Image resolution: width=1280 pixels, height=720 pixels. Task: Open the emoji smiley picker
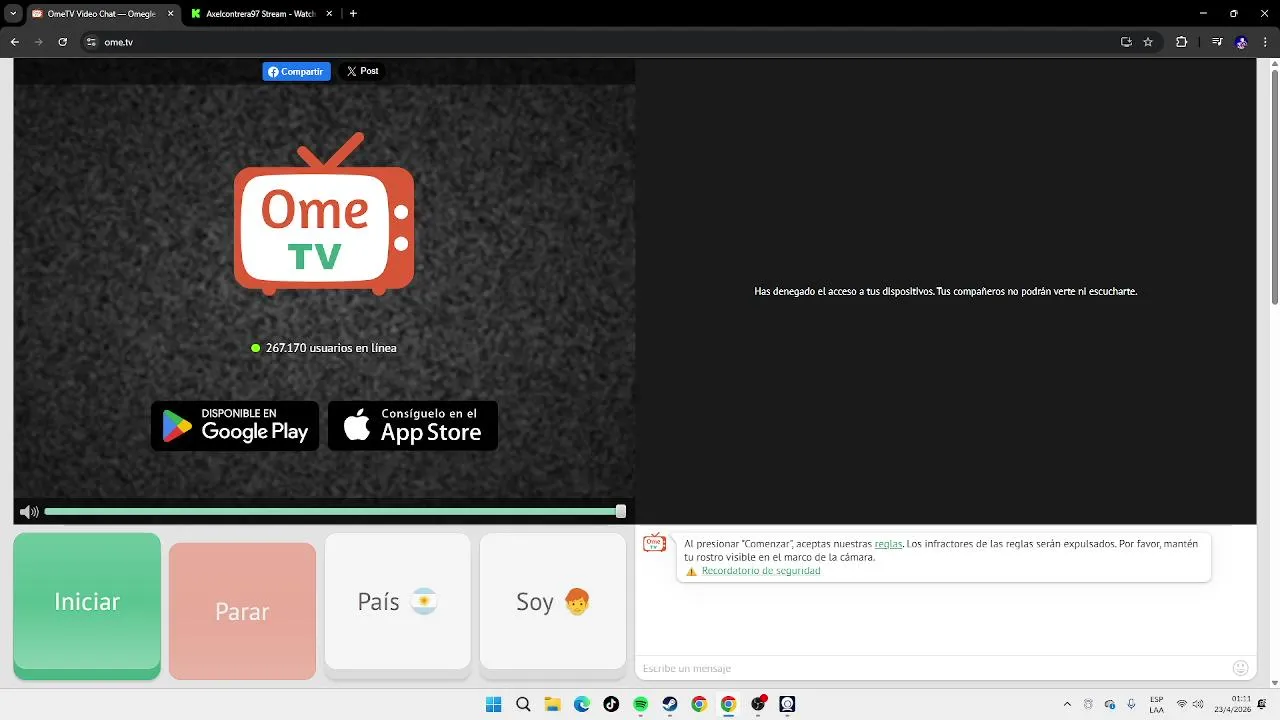[1241, 668]
